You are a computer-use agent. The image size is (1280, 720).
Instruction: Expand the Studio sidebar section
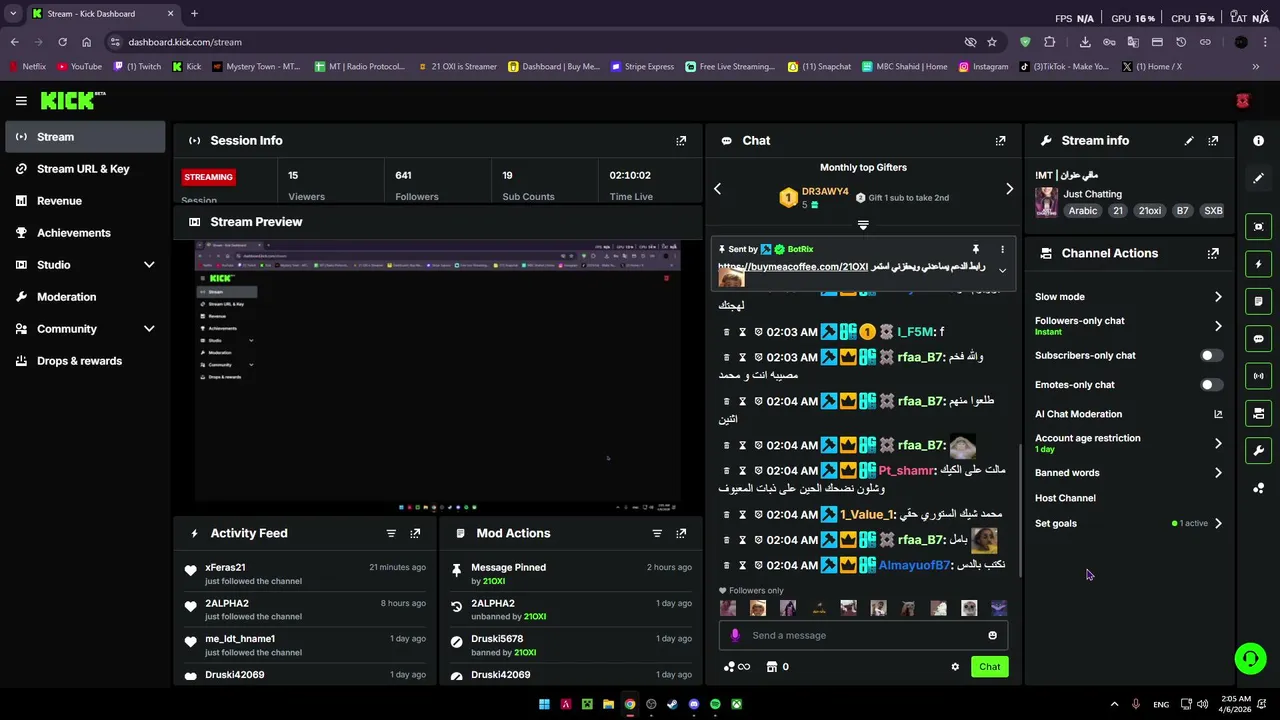(149, 265)
